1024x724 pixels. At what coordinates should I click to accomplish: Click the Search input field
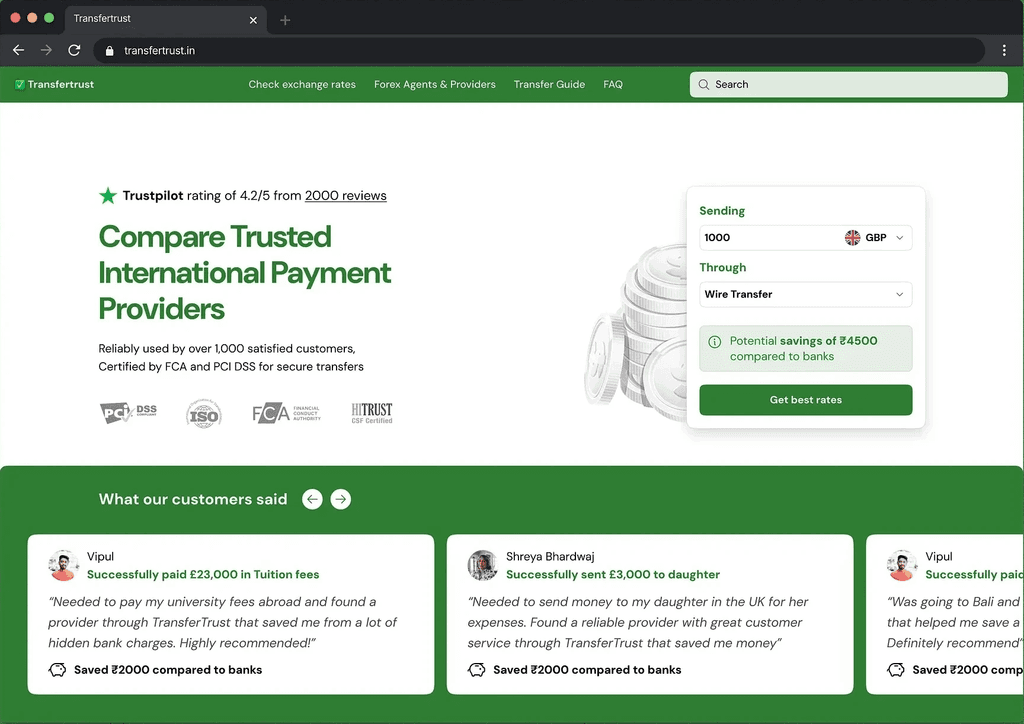click(848, 84)
